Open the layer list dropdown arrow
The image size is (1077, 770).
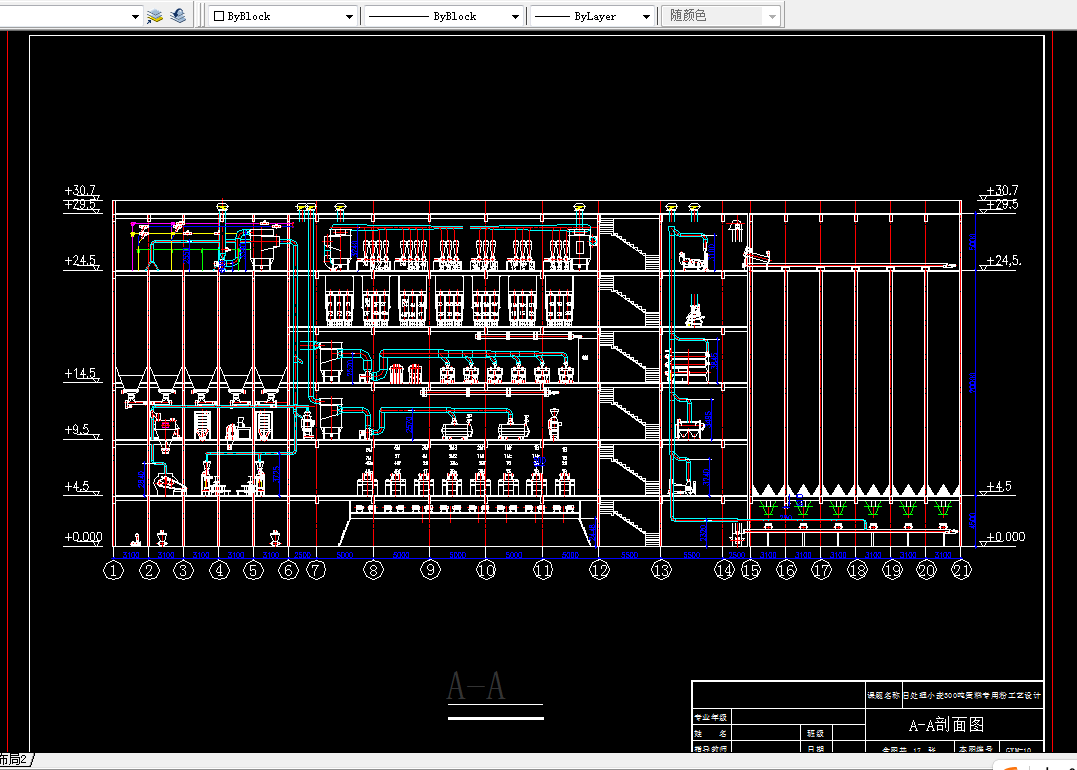click(x=135, y=16)
